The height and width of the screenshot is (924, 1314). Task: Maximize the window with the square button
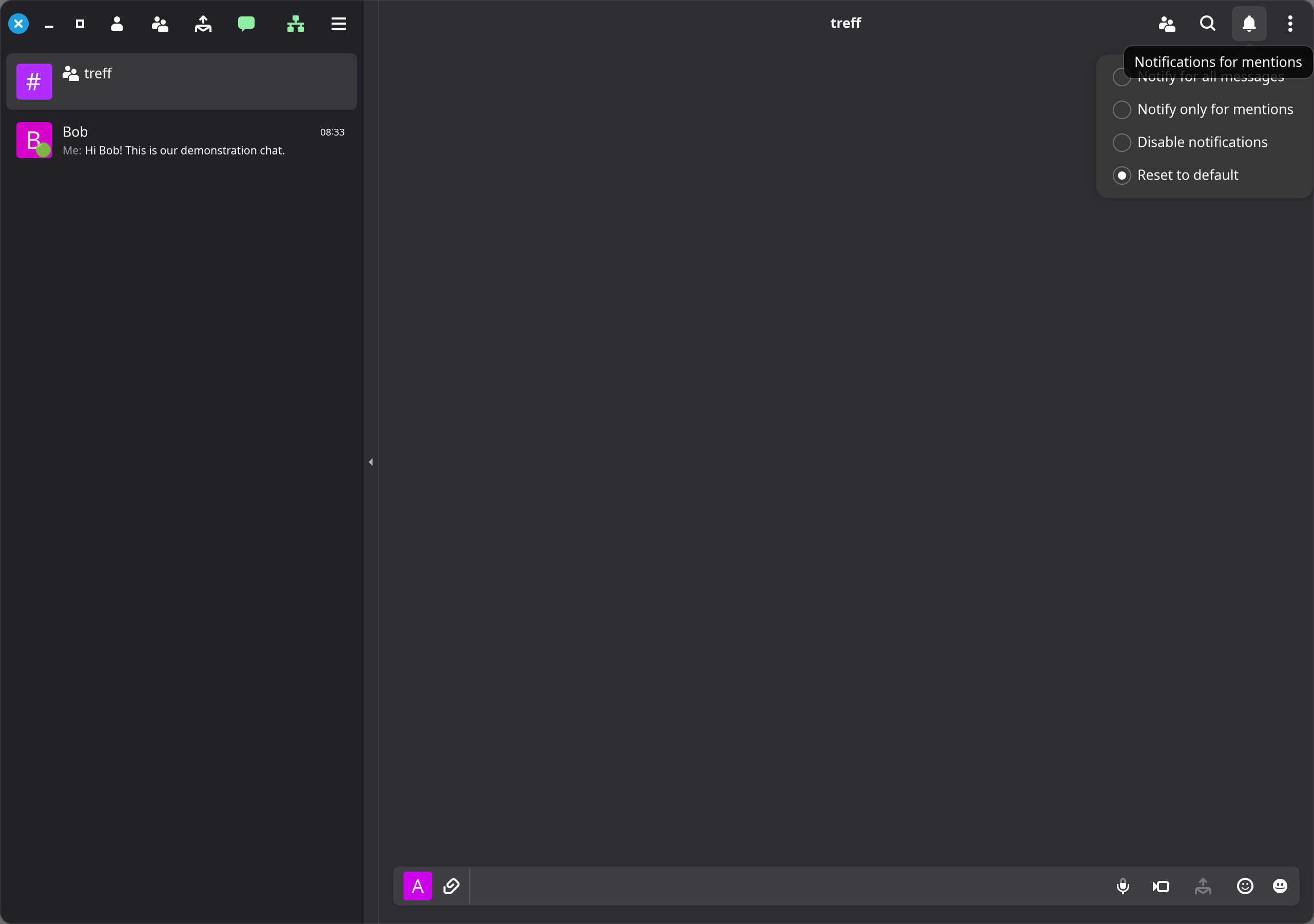tap(80, 24)
